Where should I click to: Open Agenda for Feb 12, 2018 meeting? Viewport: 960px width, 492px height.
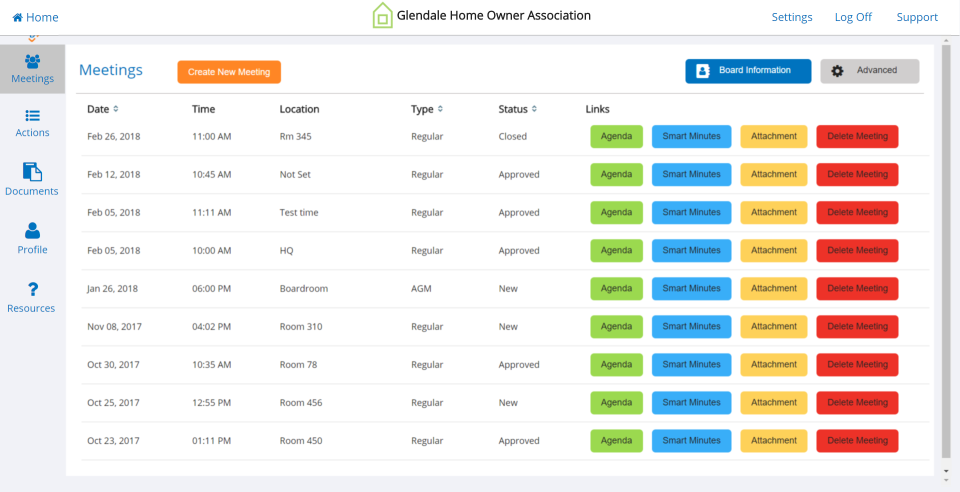click(617, 174)
